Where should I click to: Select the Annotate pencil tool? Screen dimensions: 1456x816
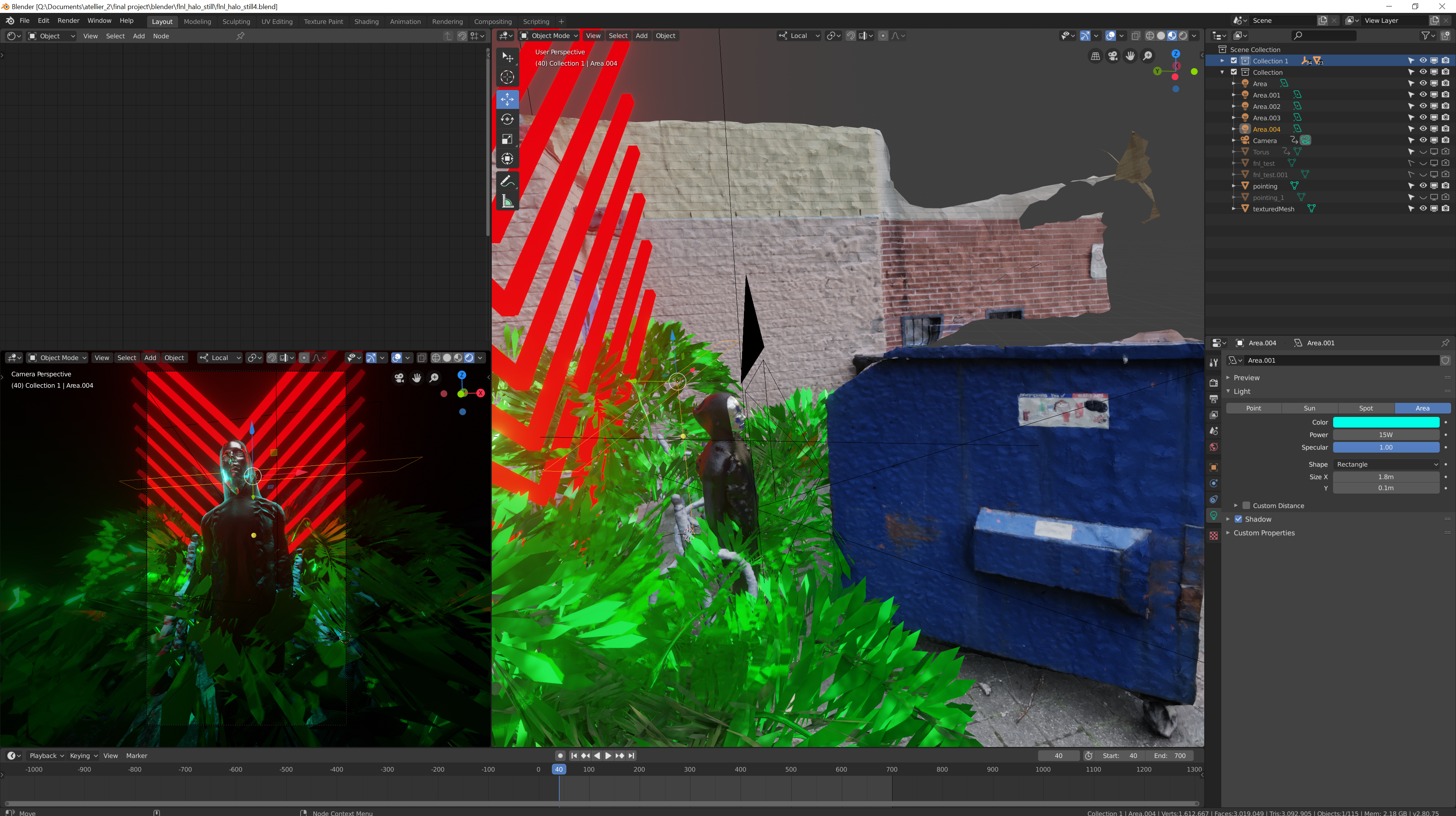click(x=507, y=181)
